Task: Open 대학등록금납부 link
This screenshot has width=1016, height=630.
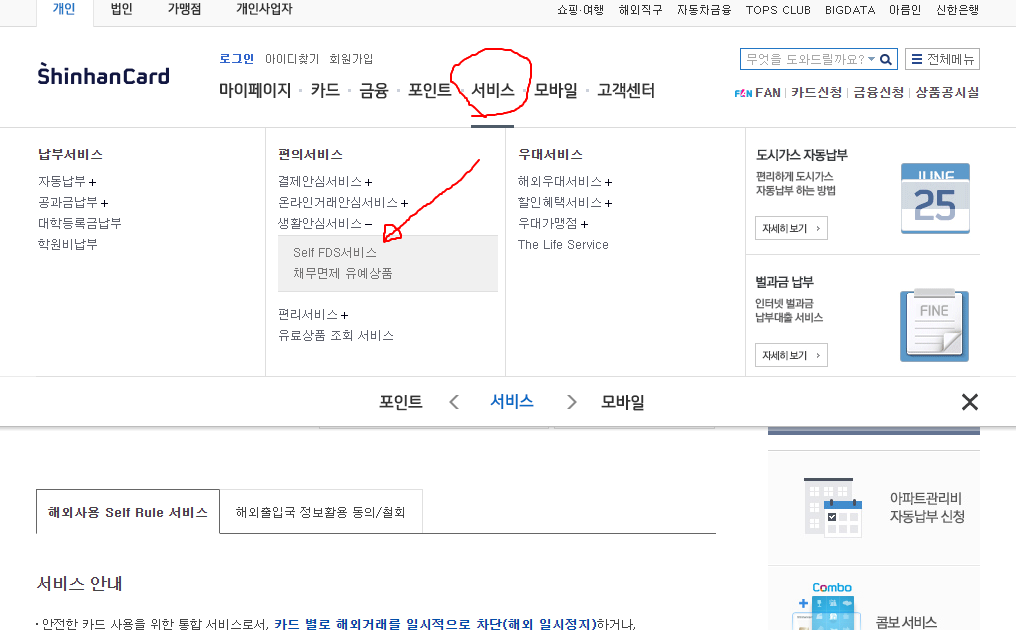Action: point(79,223)
